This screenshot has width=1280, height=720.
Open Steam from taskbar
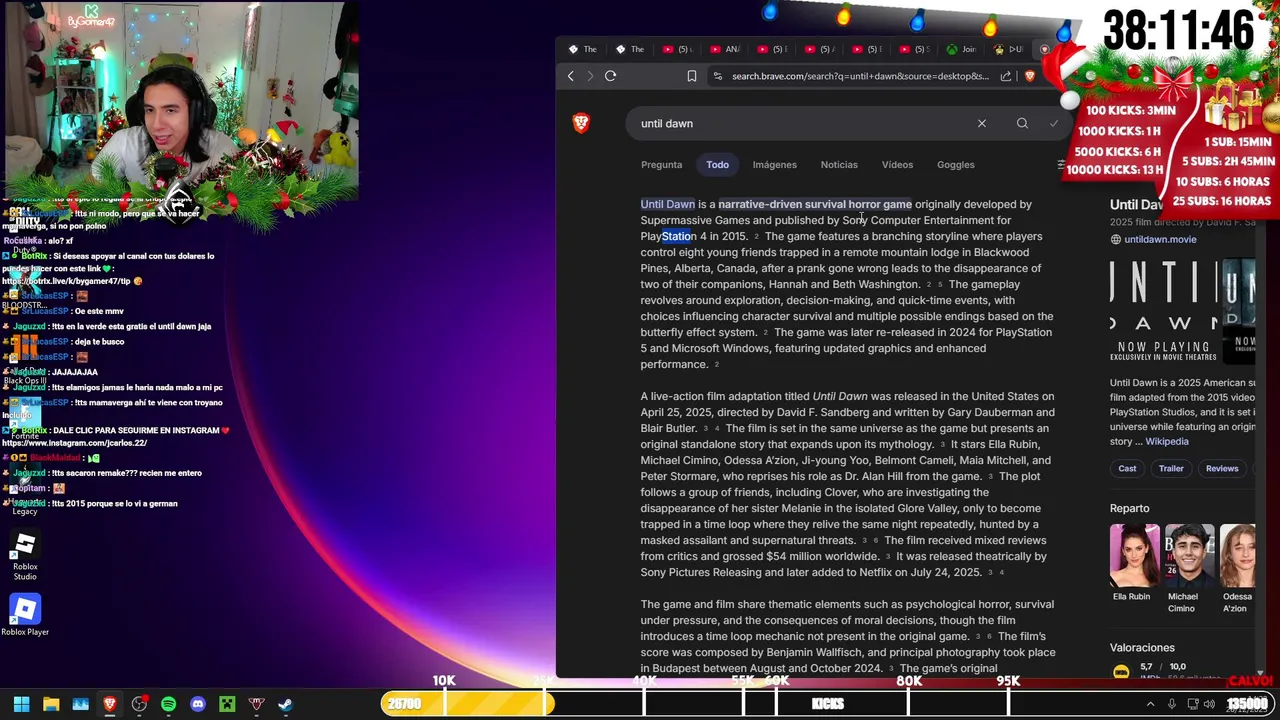286,704
